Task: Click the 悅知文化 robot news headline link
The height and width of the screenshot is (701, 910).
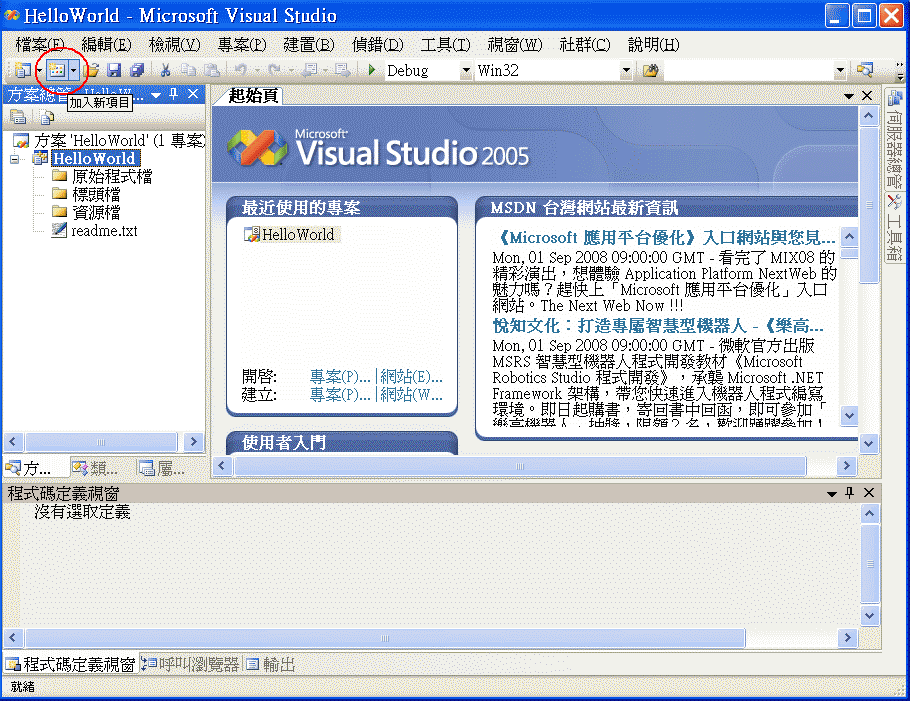Action: coord(658,326)
